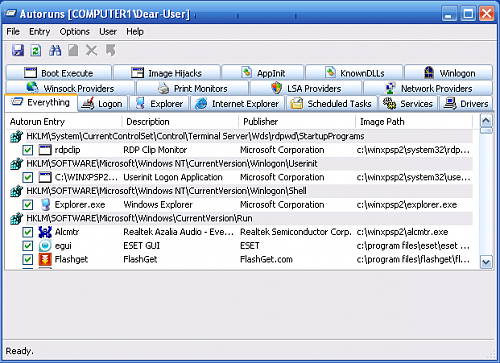Click the Find binoculars toolbar icon
This screenshot has width=500, height=363.
coord(55,50)
